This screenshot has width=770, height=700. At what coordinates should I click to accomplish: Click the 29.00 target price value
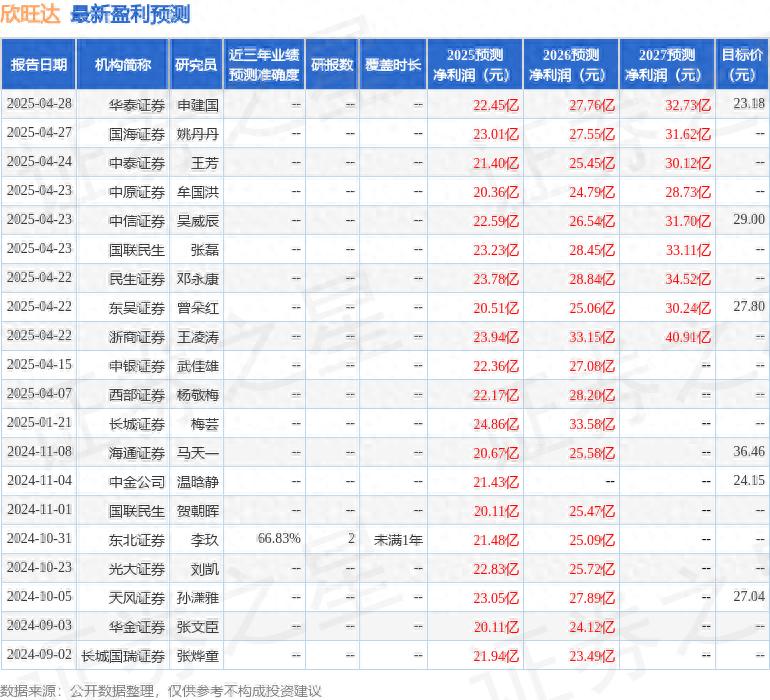point(749,220)
